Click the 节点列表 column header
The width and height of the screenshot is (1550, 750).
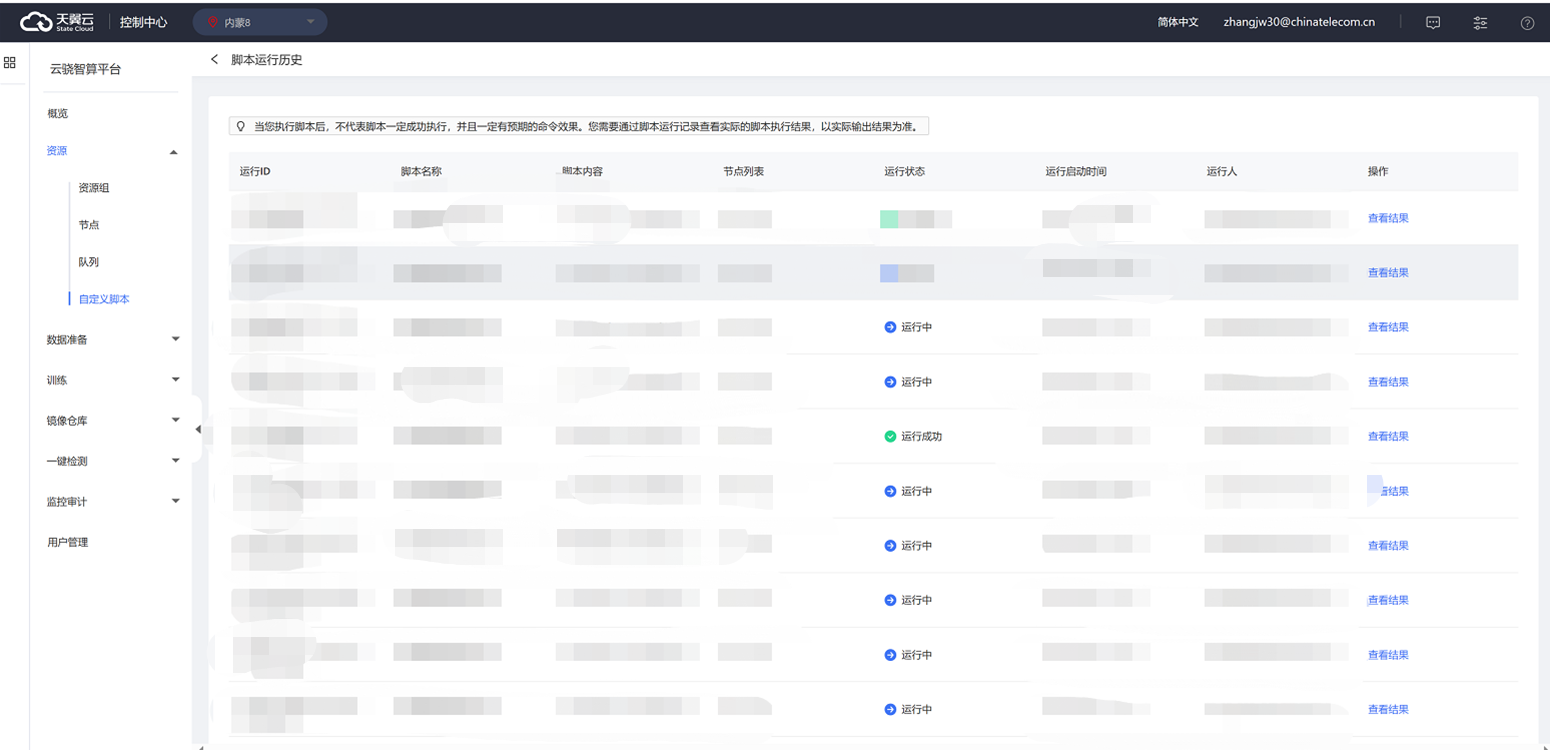tap(743, 171)
